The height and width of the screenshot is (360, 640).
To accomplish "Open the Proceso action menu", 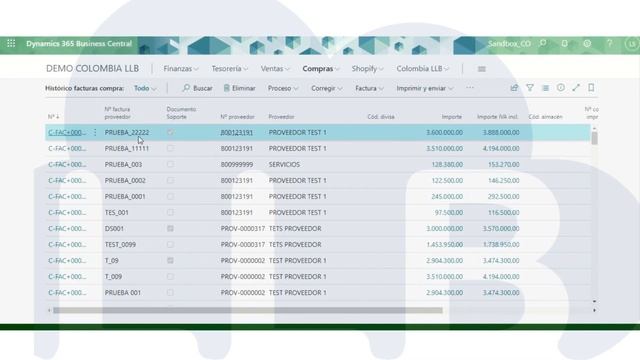I will point(283,88).
